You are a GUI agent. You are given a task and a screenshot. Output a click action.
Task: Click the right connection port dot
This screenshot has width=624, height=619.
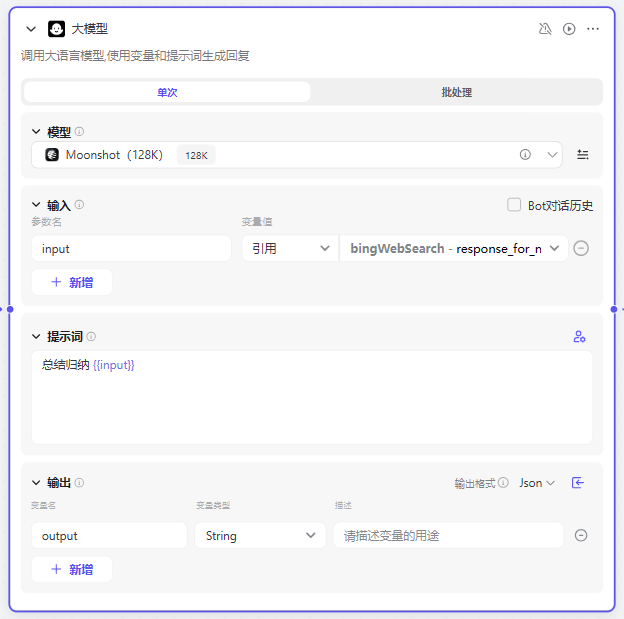[614, 309]
